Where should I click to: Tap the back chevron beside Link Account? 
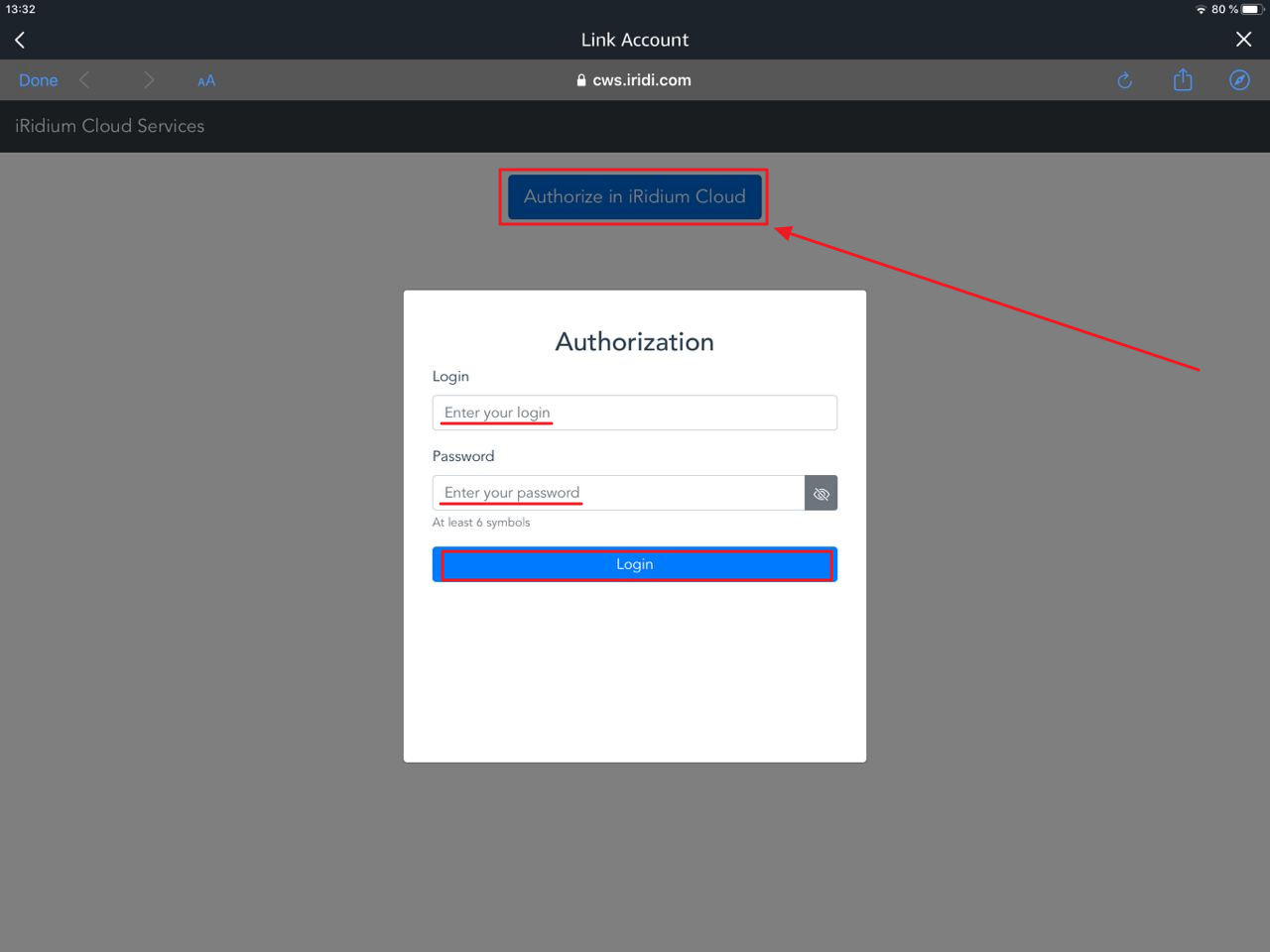coord(20,40)
